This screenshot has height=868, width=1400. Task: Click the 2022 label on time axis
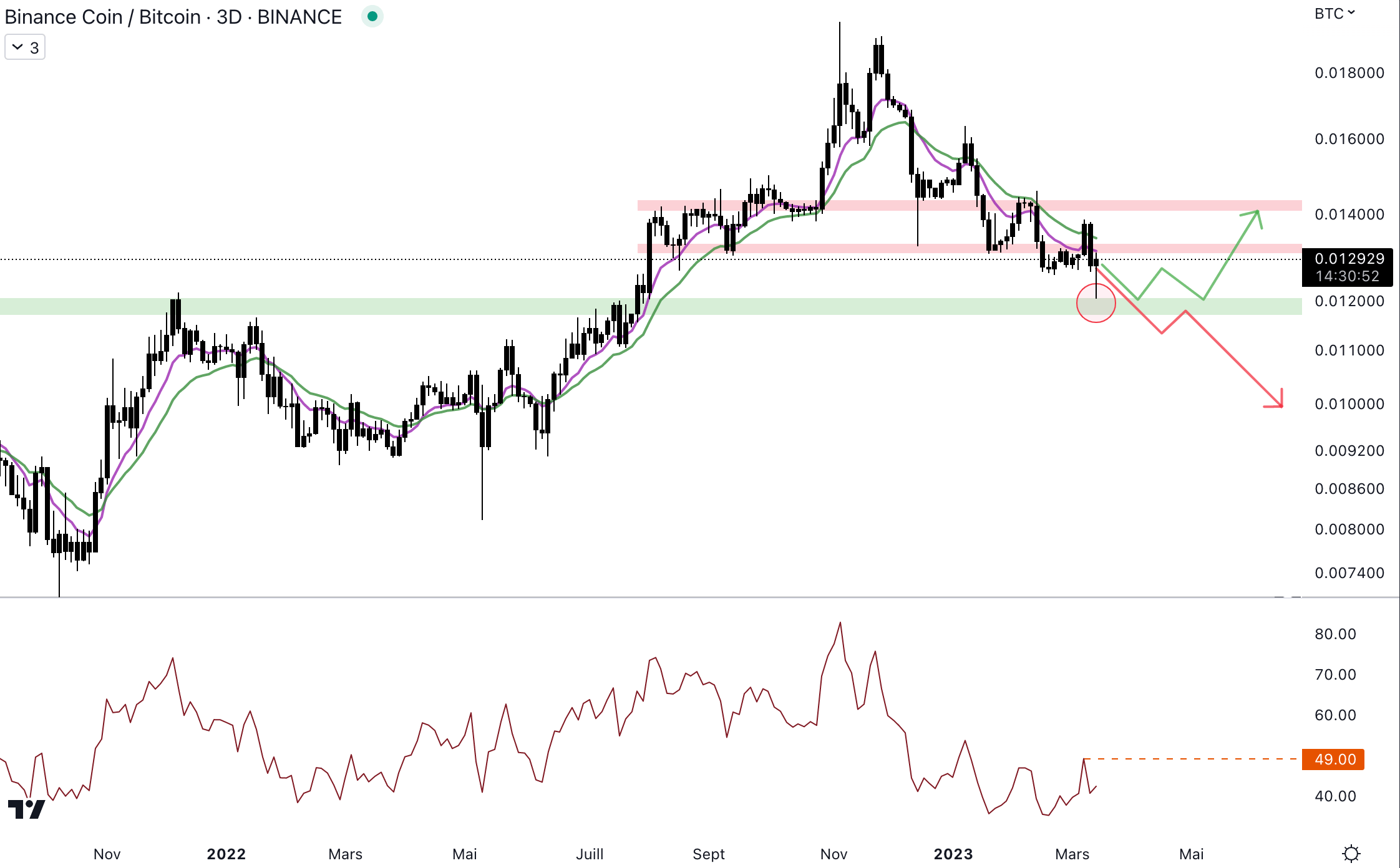[x=226, y=854]
